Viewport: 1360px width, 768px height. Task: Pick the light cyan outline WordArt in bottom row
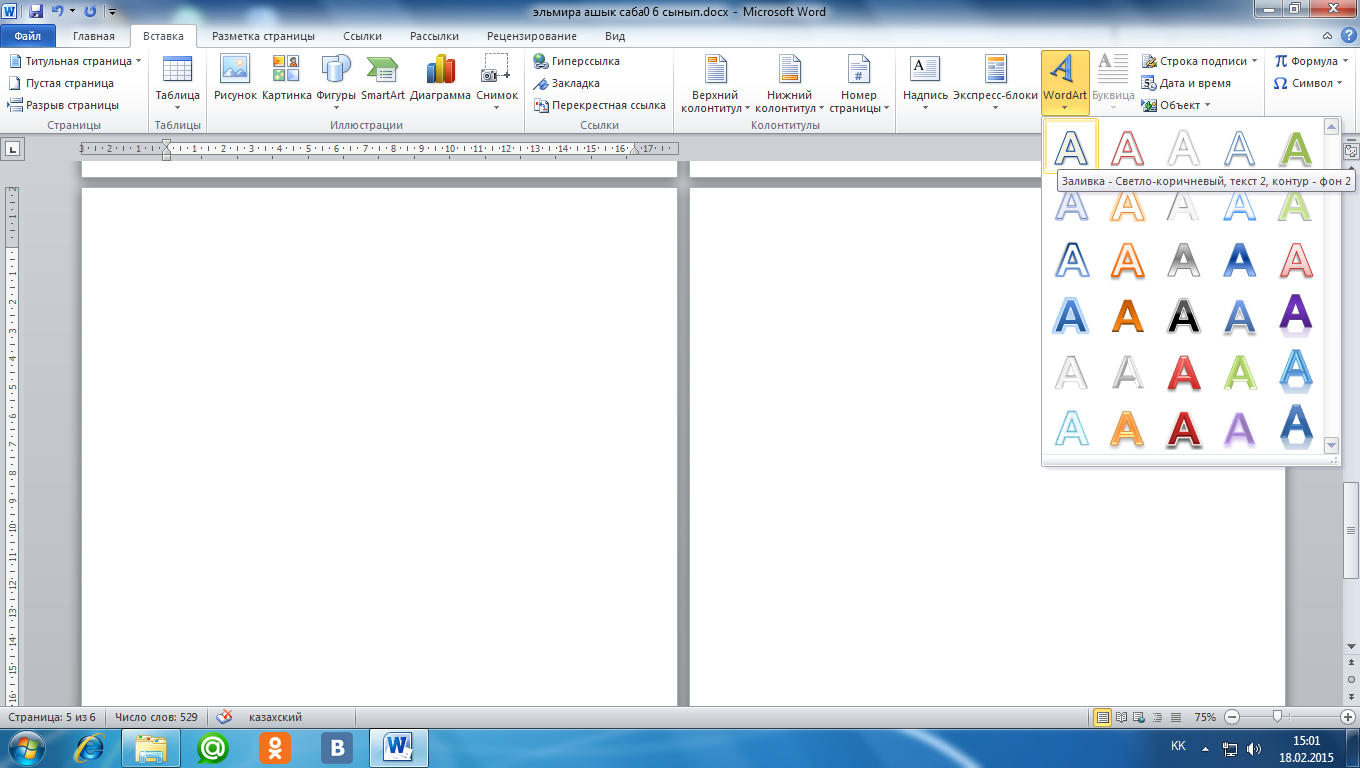(1071, 428)
